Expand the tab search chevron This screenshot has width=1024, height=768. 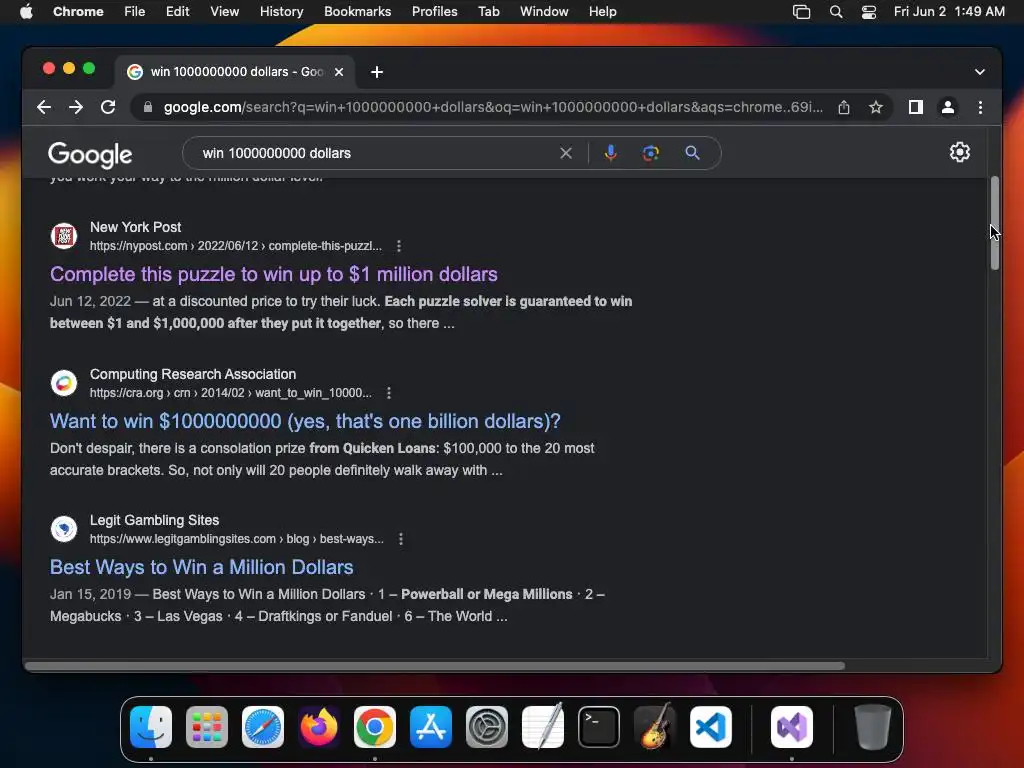tap(980, 72)
